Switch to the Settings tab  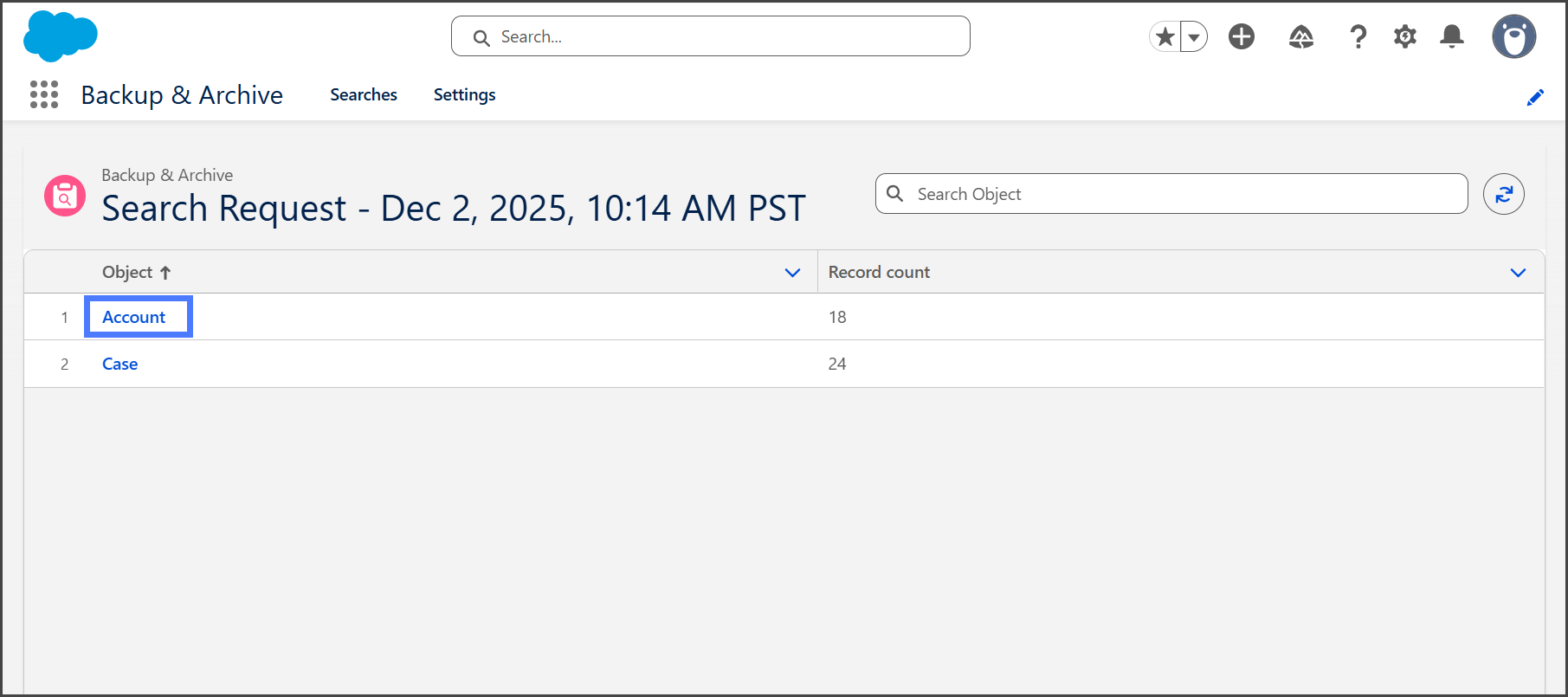464,94
